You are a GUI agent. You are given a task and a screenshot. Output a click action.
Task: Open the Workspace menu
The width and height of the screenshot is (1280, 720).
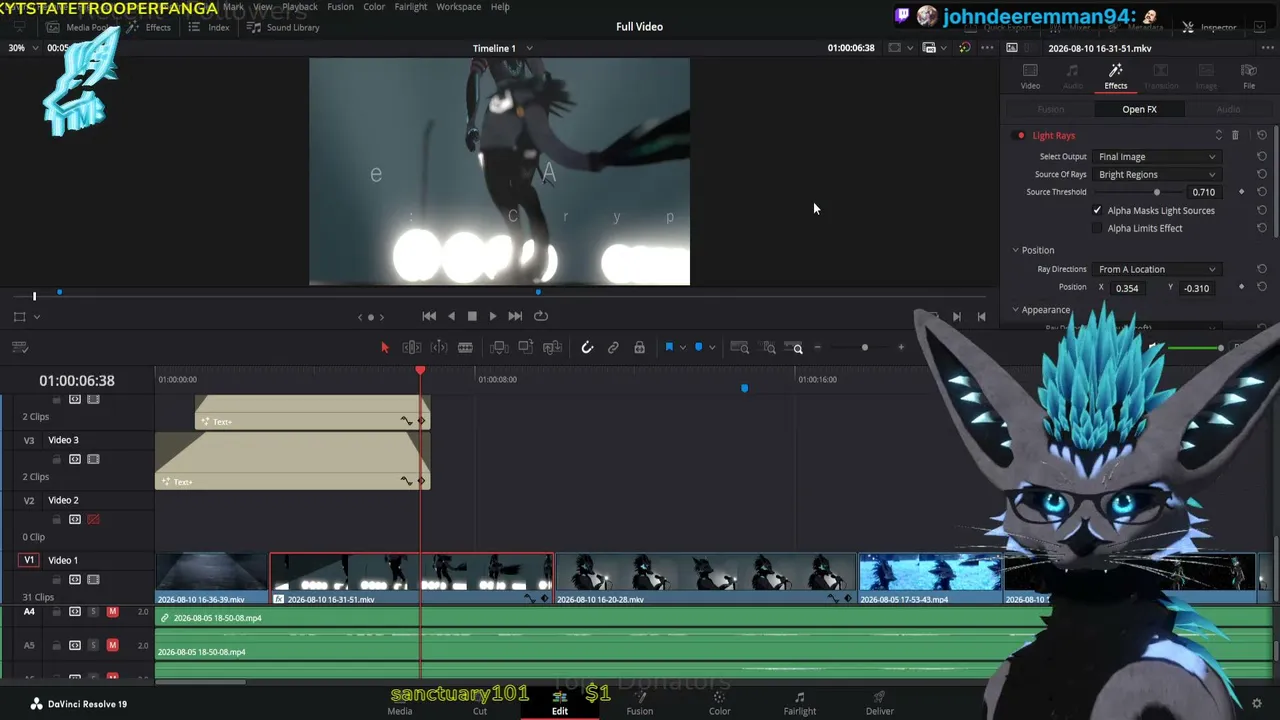(459, 7)
